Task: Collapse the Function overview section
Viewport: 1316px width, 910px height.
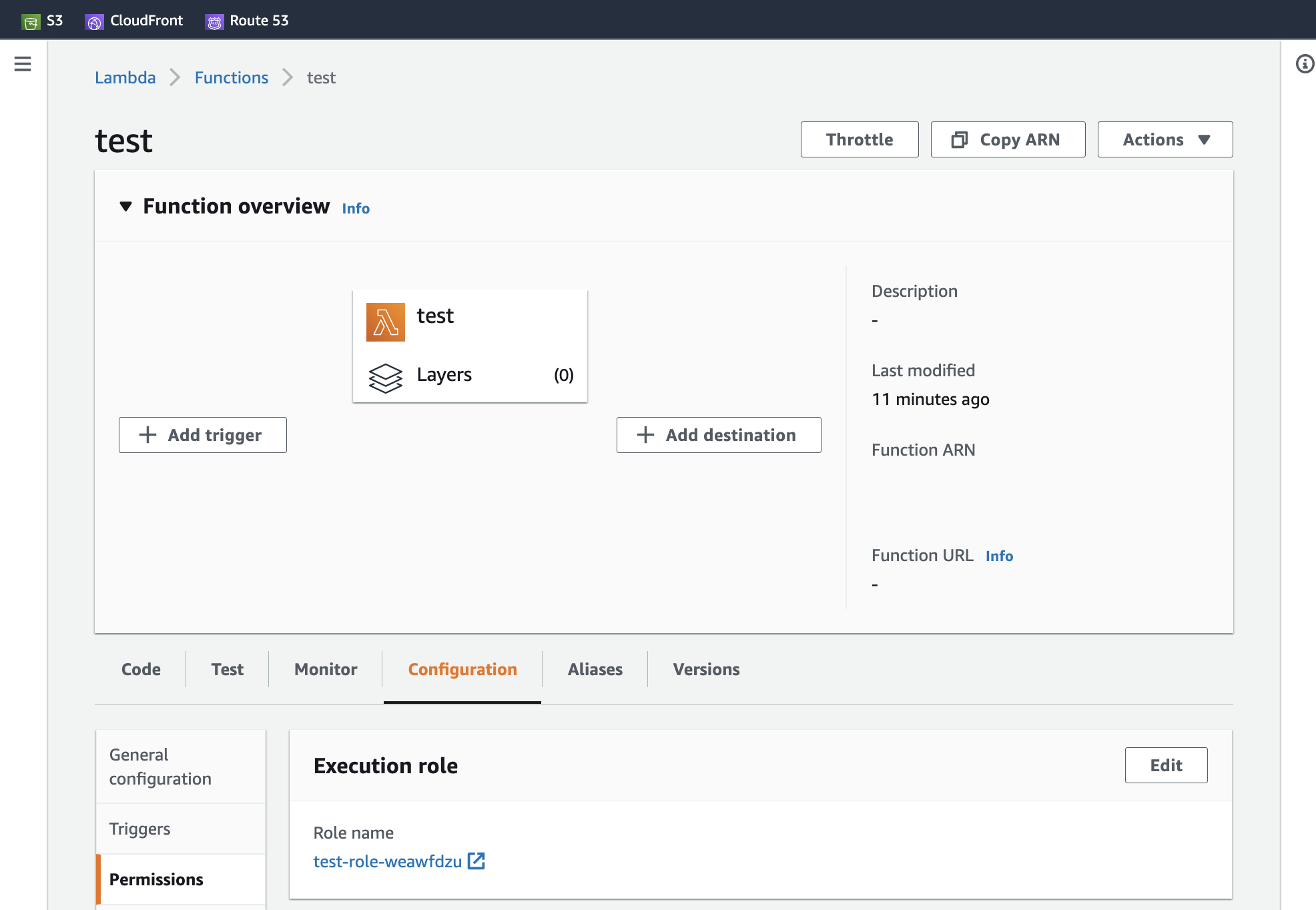Action: pos(125,206)
